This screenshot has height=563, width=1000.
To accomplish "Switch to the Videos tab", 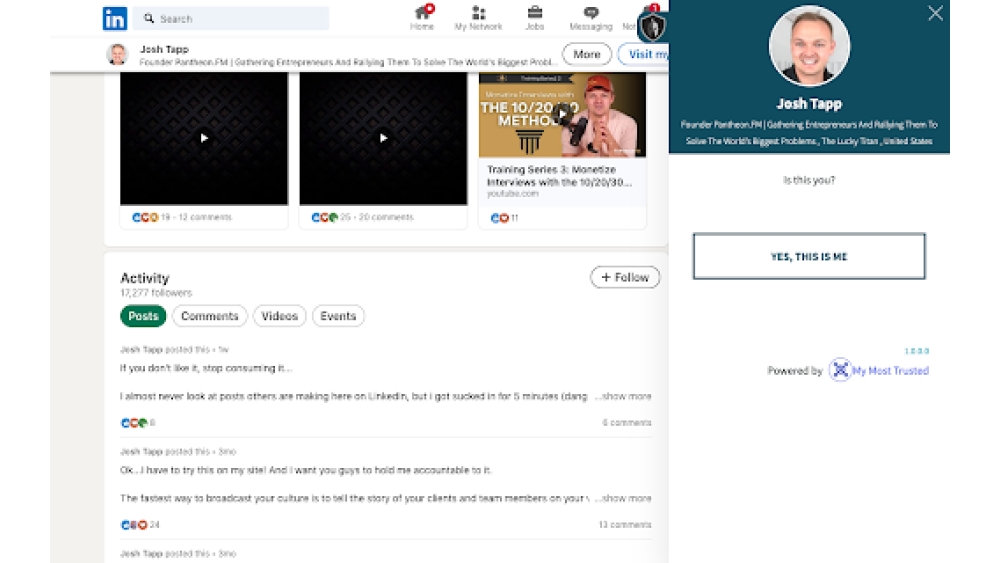I will pyautogui.click(x=279, y=316).
